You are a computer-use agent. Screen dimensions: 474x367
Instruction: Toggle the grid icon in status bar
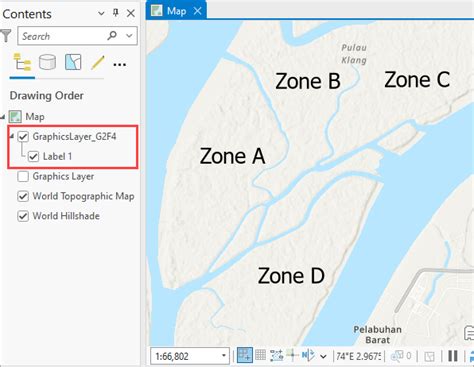(x=261, y=355)
